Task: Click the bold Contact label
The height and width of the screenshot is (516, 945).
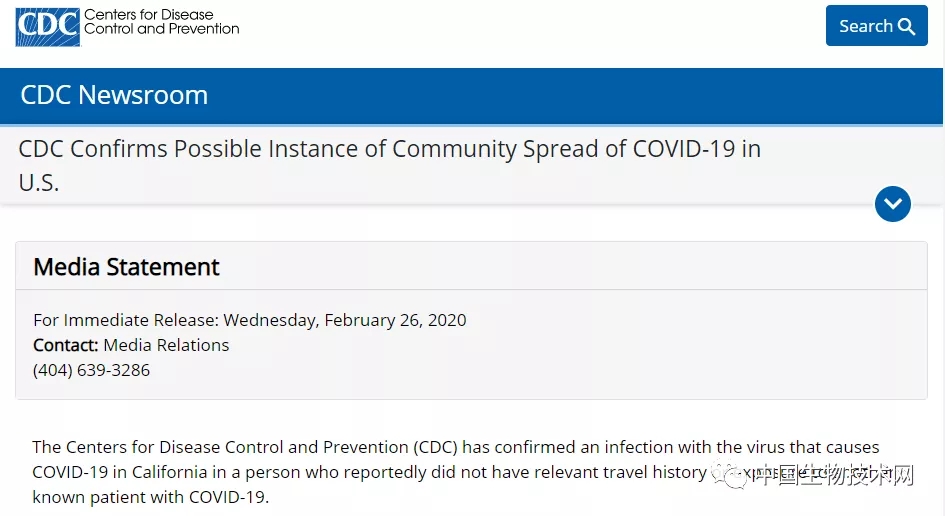Action: [x=66, y=345]
